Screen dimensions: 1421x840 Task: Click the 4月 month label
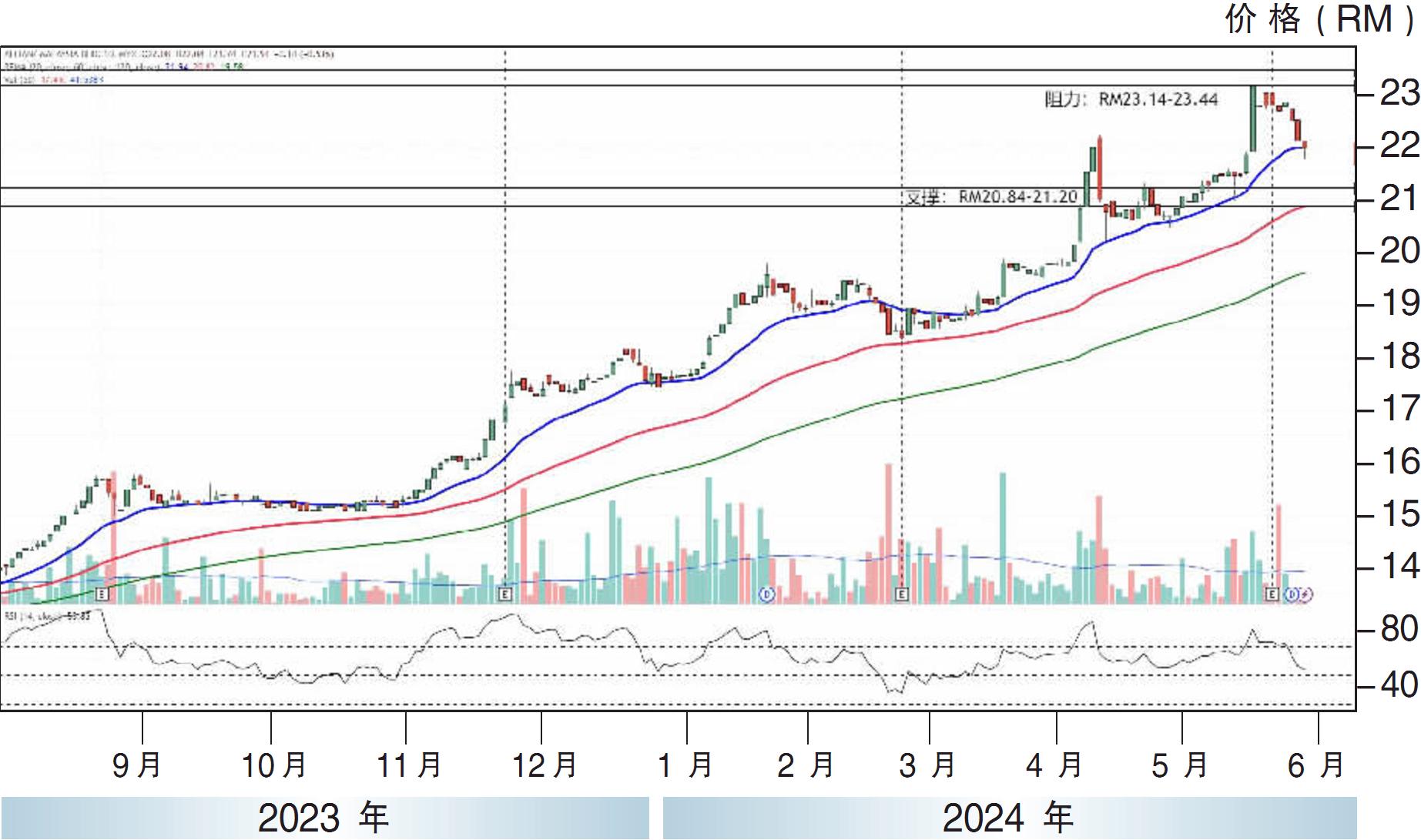point(1054,765)
